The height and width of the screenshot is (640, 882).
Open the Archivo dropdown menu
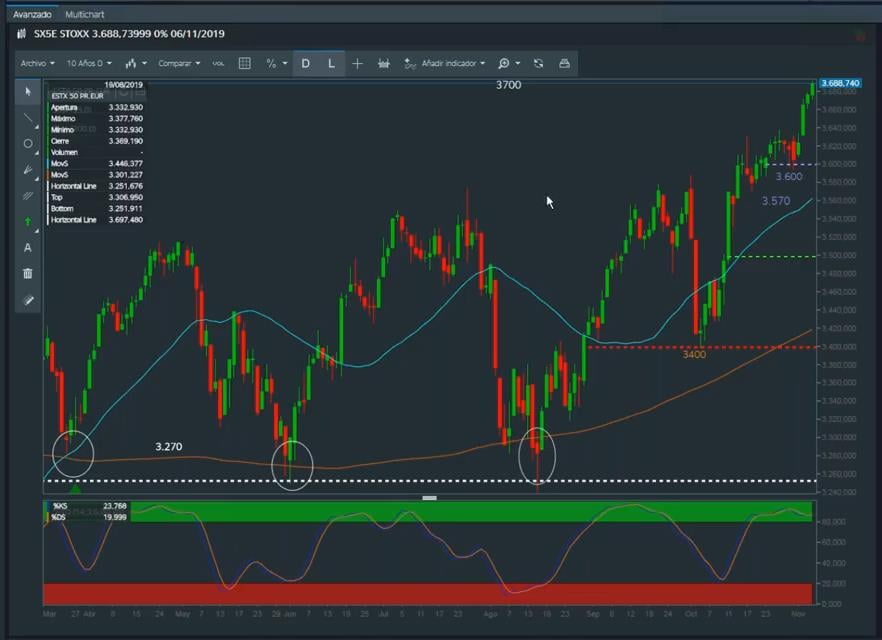click(x=37, y=64)
